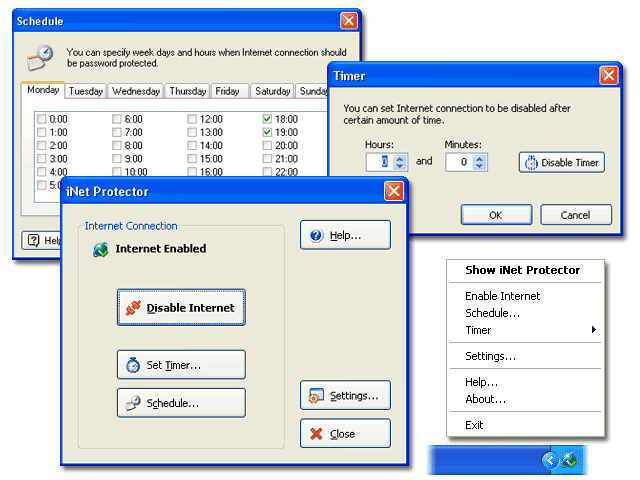Check the 9:00 hour checkbox
The width and height of the screenshot is (640, 480).
pyautogui.click(x=117, y=158)
